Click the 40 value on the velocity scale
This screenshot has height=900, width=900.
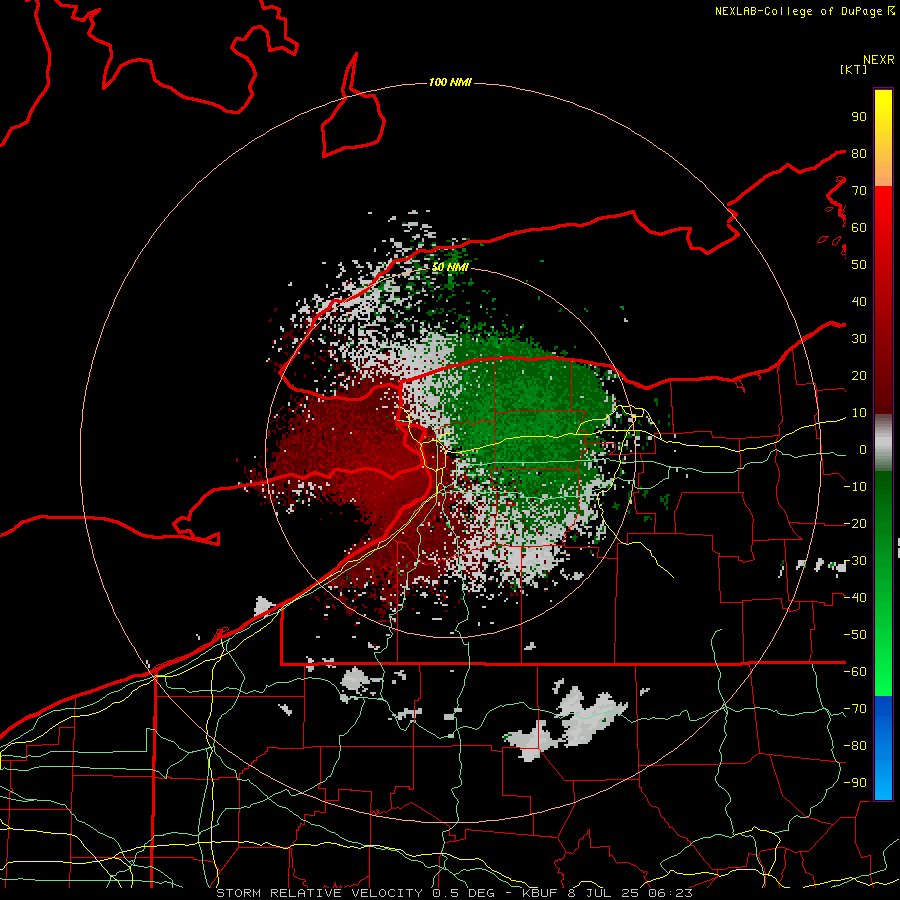859,301
